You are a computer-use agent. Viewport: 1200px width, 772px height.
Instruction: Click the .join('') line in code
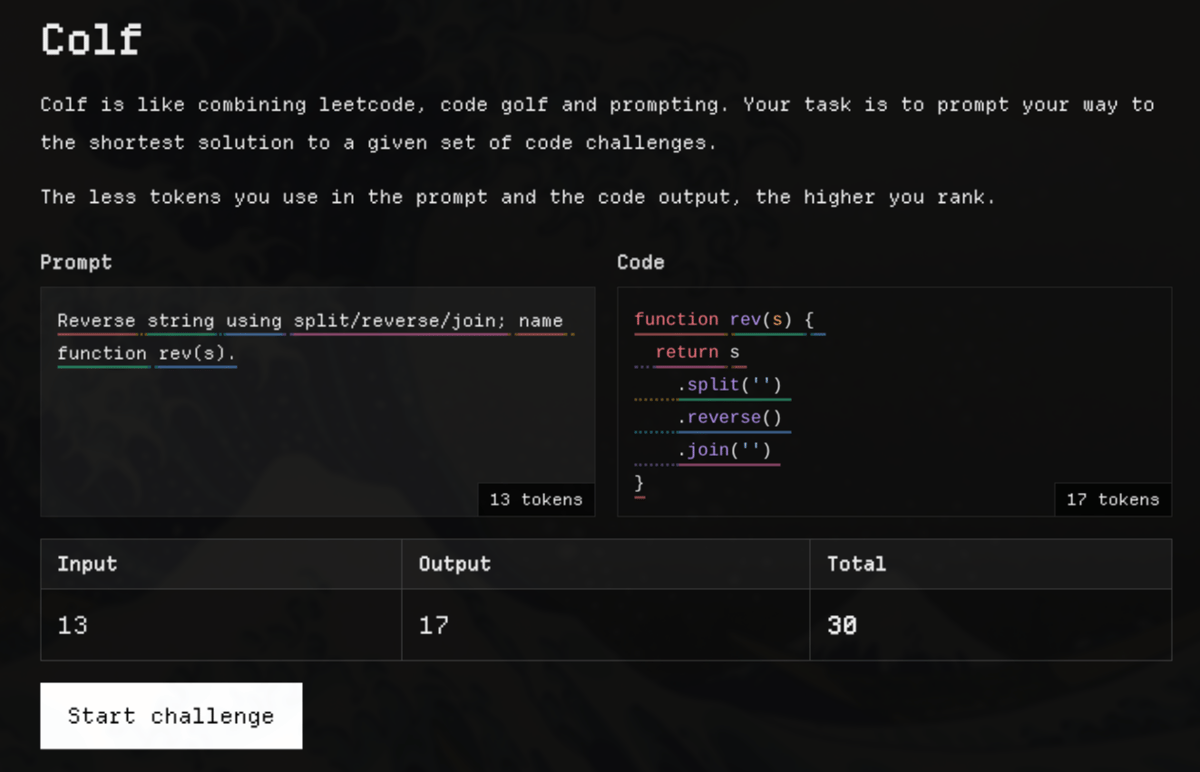pos(724,450)
